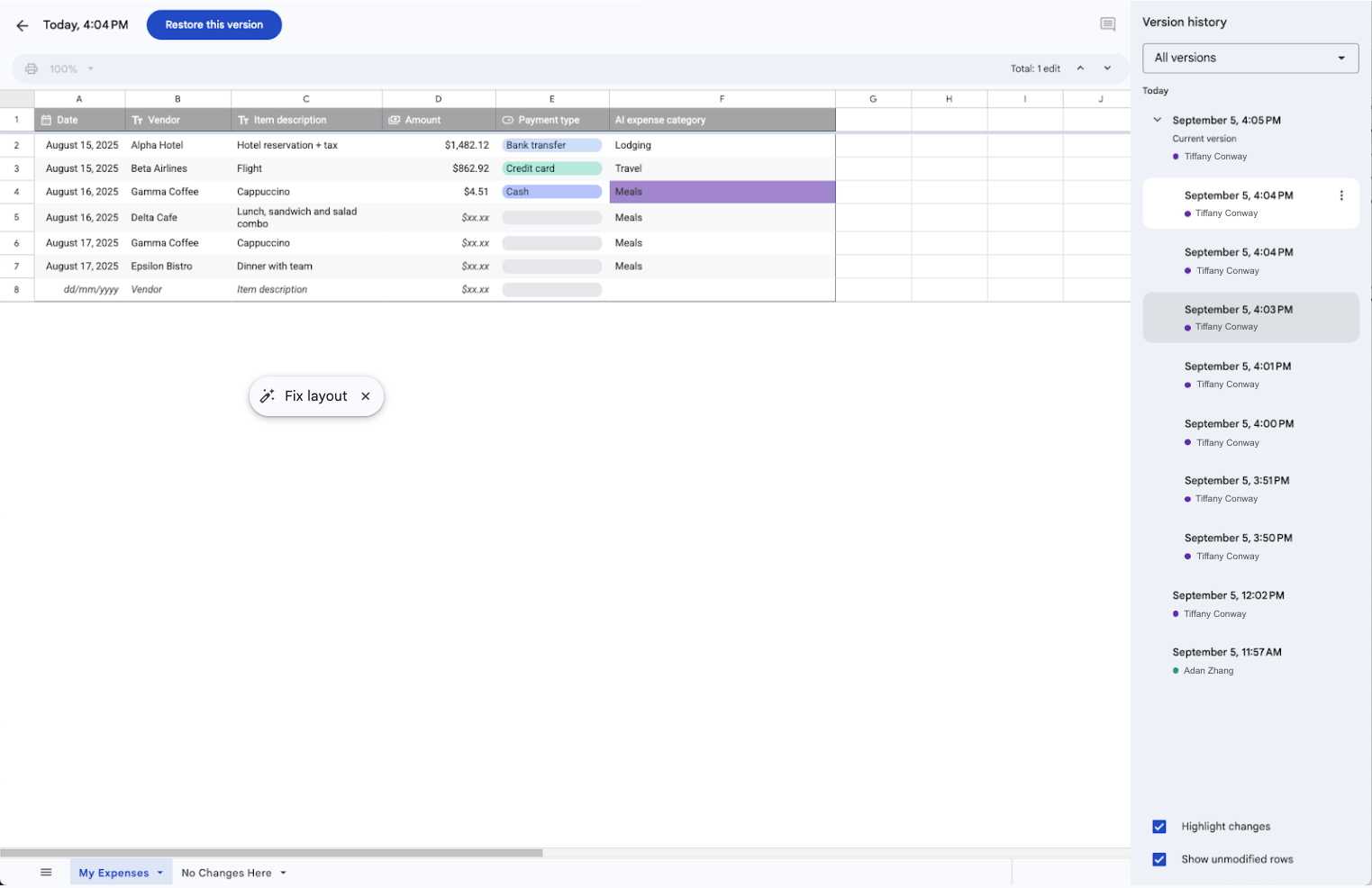The width and height of the screenshot is (1372, 888).
Task: Switch to the No Changes Here sheet tab
Action: (x=226, y=873)
